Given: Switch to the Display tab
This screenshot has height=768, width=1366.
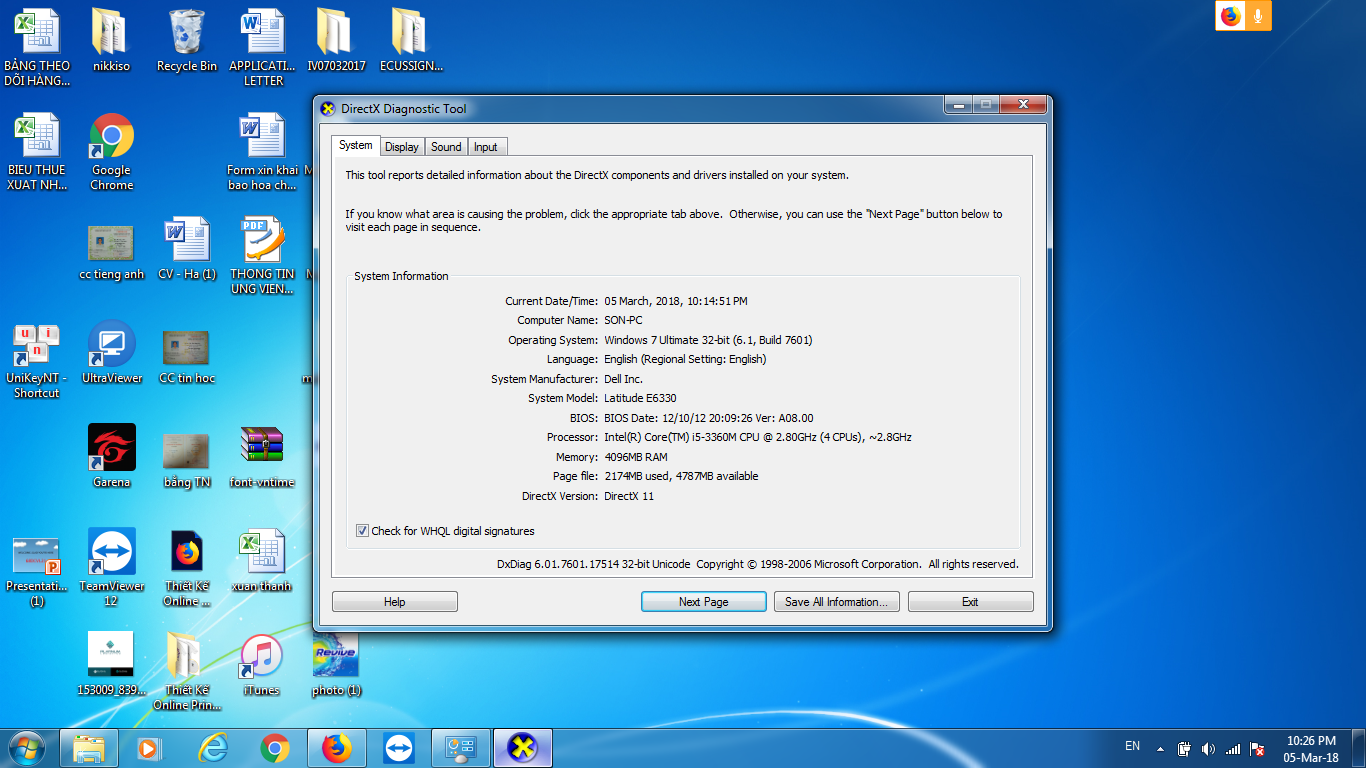Looking at the screenshot, I should point(401,147).
